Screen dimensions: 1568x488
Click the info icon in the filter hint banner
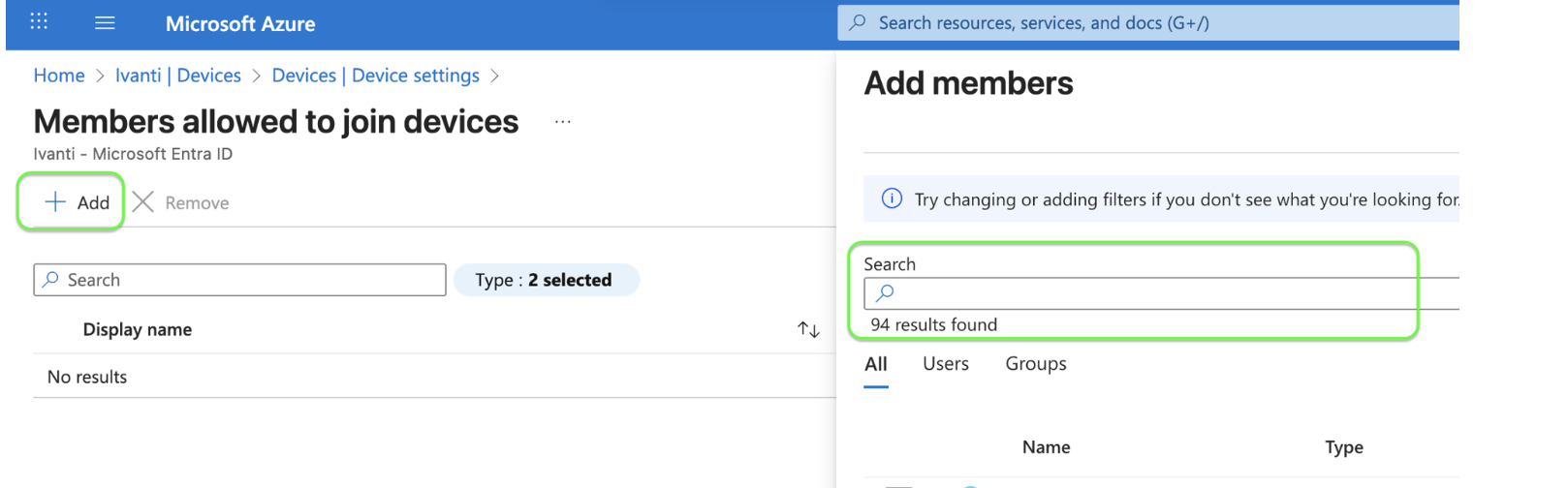pos(891,199)
